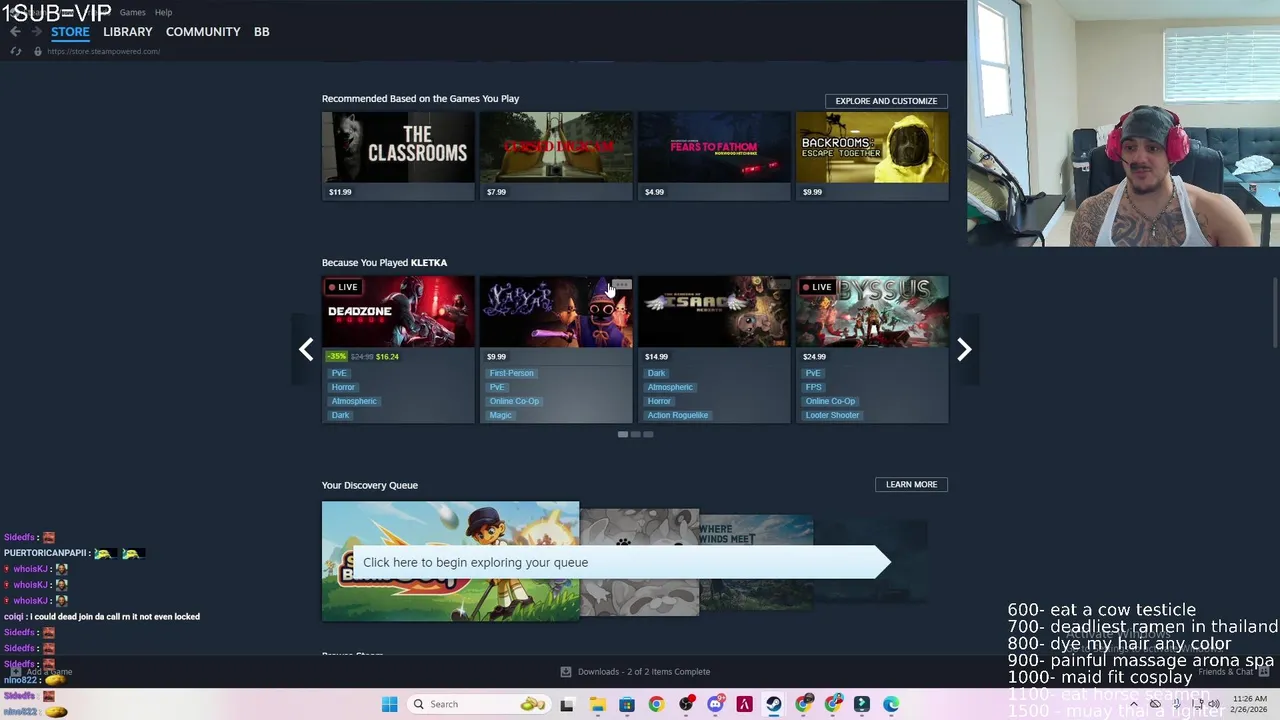The width and height of the screenshot is (1280, 720).
Task: Open the Help menu
Action: click(x=163, y=12)
